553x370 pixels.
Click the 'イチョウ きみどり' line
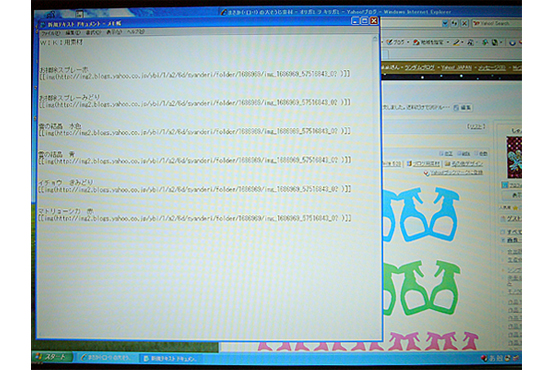coord(66,182)
